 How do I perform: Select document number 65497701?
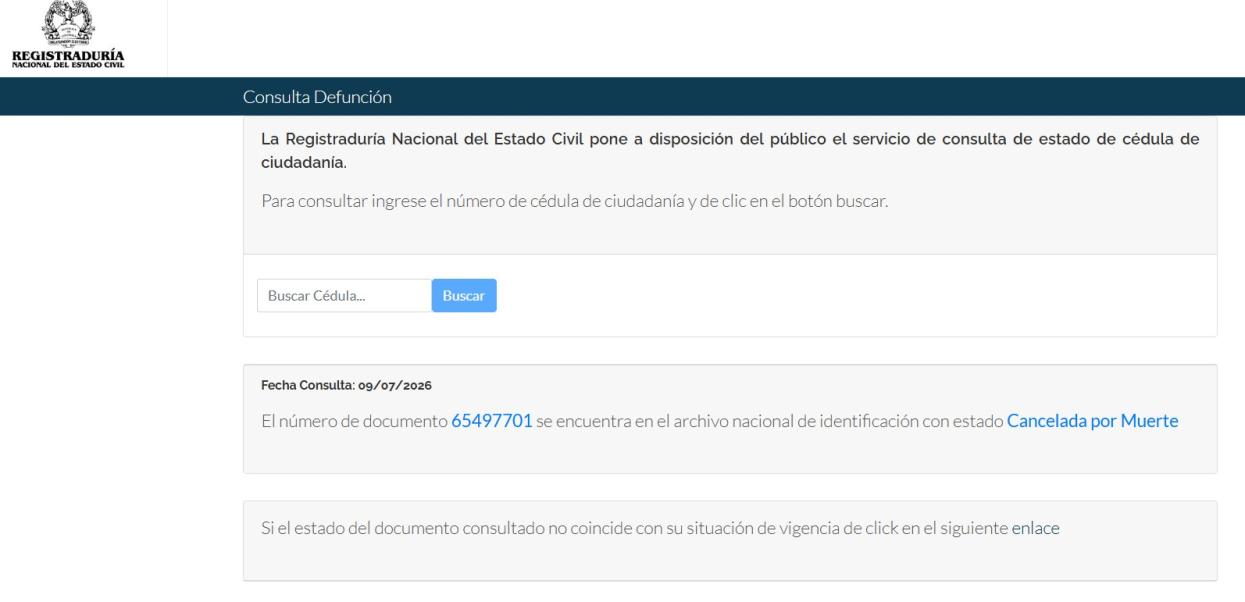point(491,421)
